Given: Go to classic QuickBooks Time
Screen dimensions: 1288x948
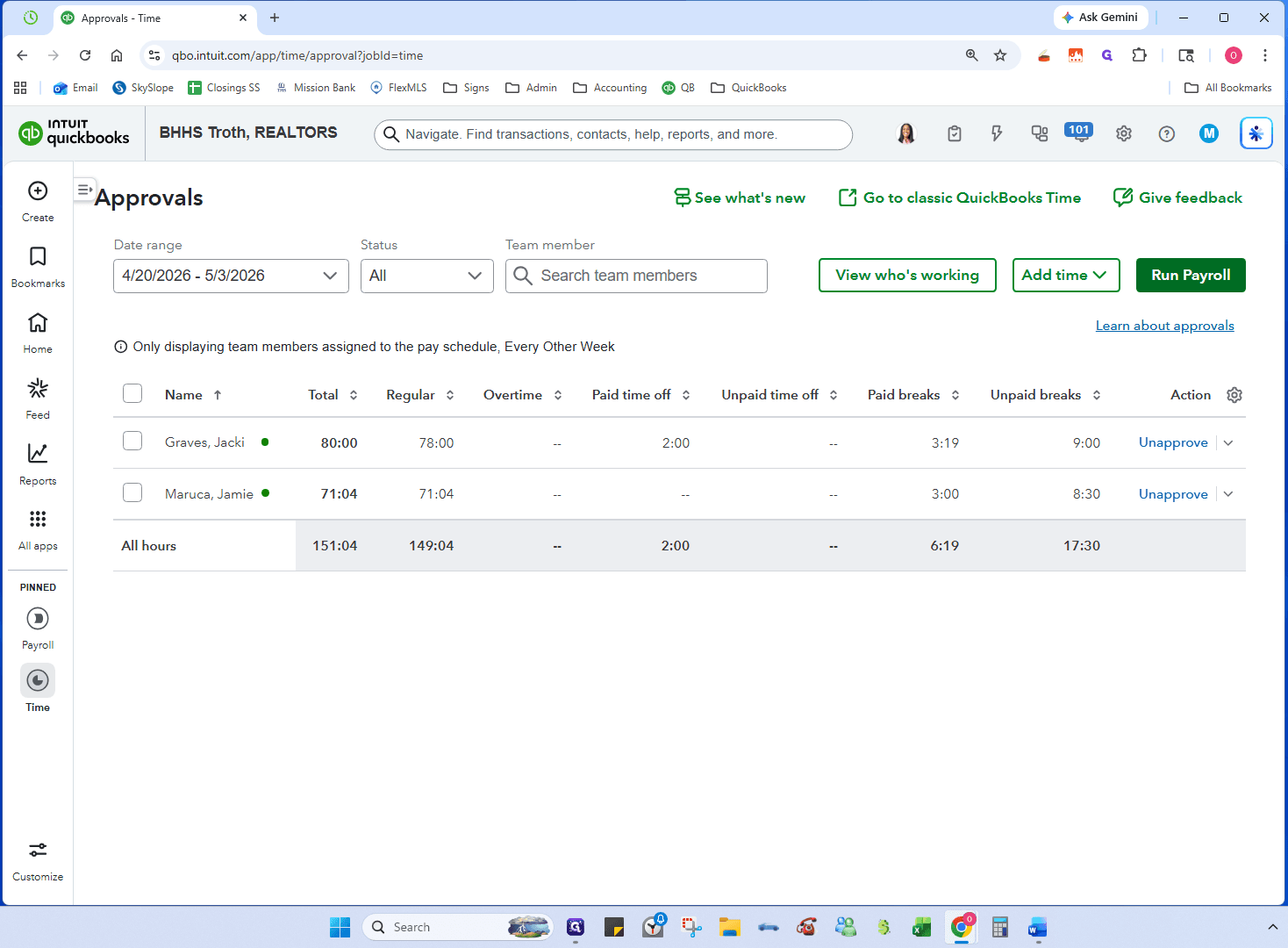Looking at the screenshot, I should 960,197.
